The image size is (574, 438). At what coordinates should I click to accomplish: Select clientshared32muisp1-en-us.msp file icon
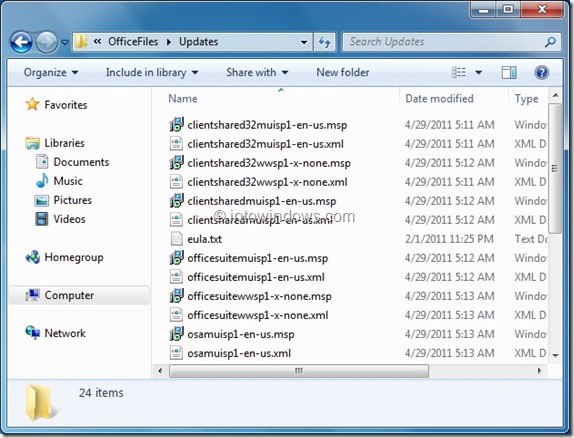click(176, 125)
